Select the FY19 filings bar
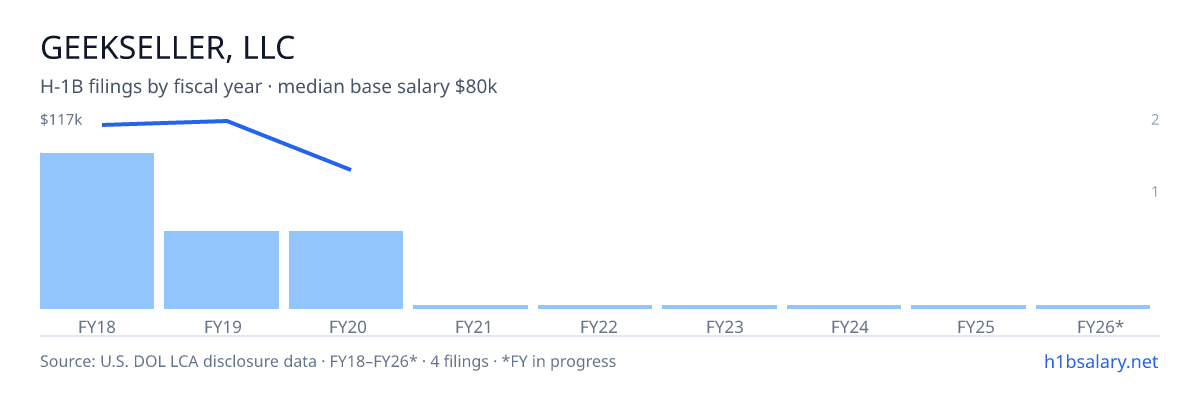1200x400 pixels. pyautogui.click(x=221, y=270)
